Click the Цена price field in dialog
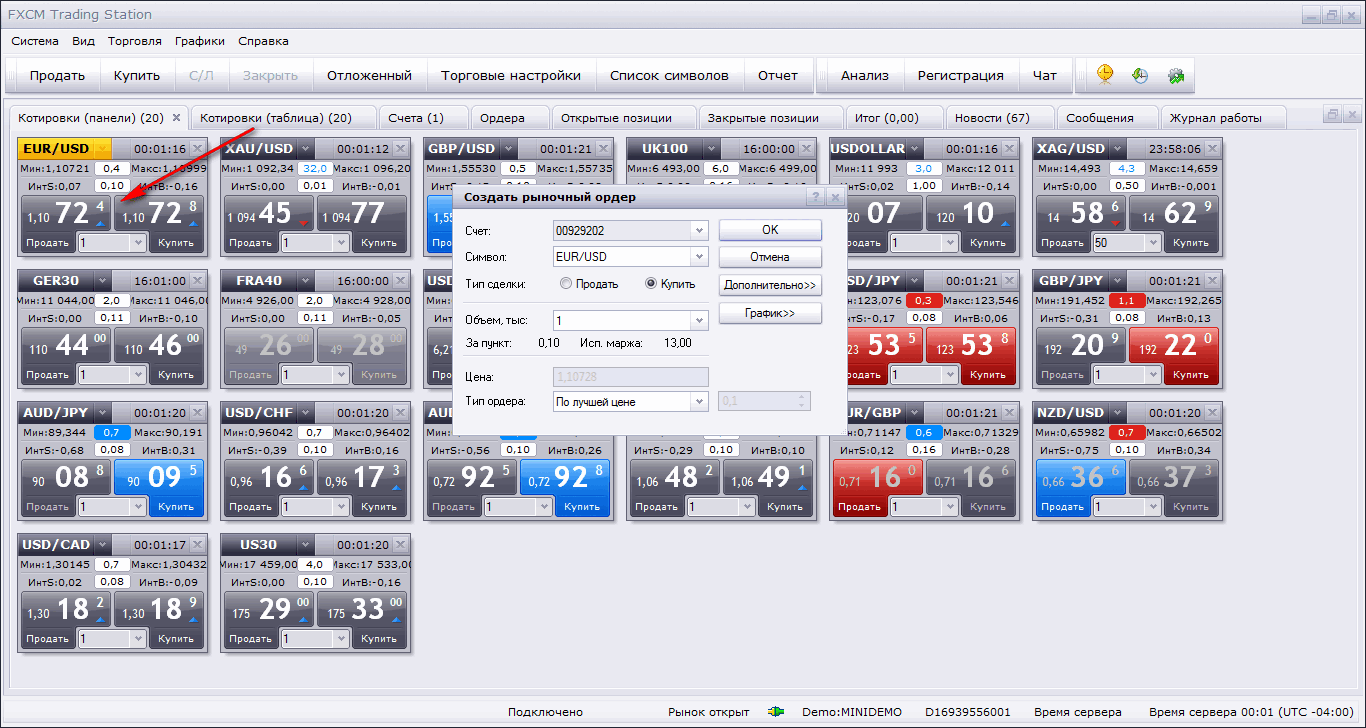This screenshot has height=728, width=1366. click(x=631, y=377)
